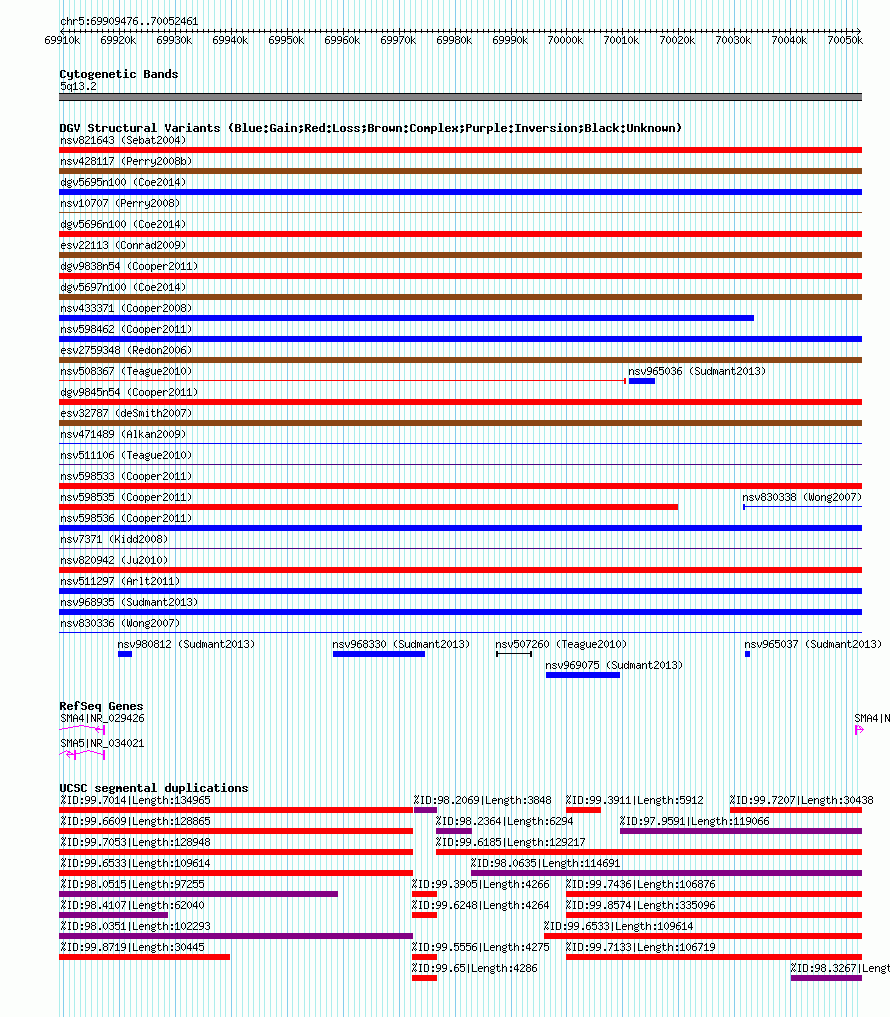Click the DGV Structural Variants track title

click(x=370, y=128)
